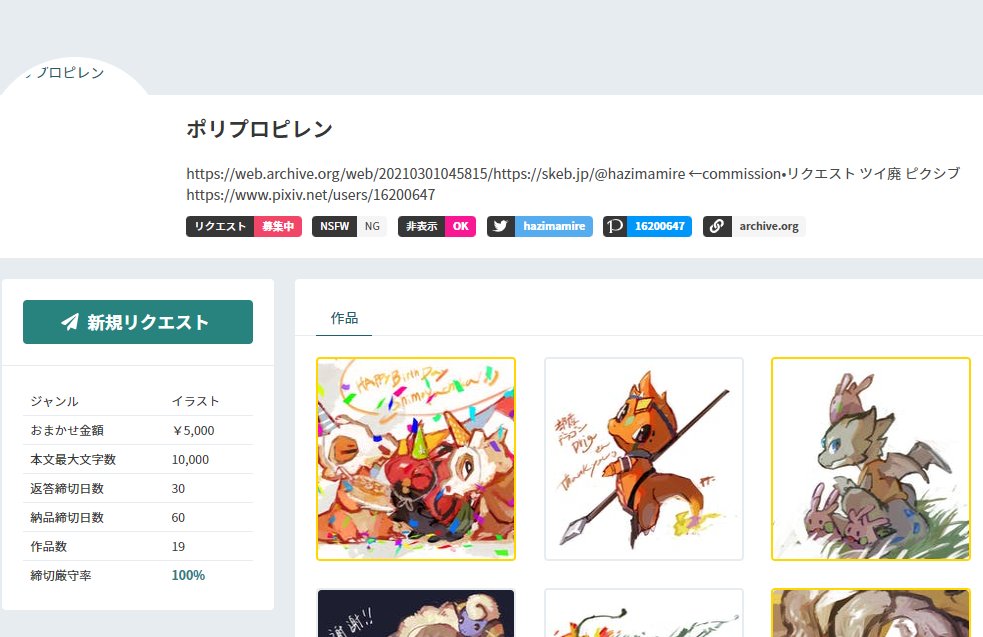Click the 100% deadline compliance value
The image size is (983, 637).
point(188,576)
